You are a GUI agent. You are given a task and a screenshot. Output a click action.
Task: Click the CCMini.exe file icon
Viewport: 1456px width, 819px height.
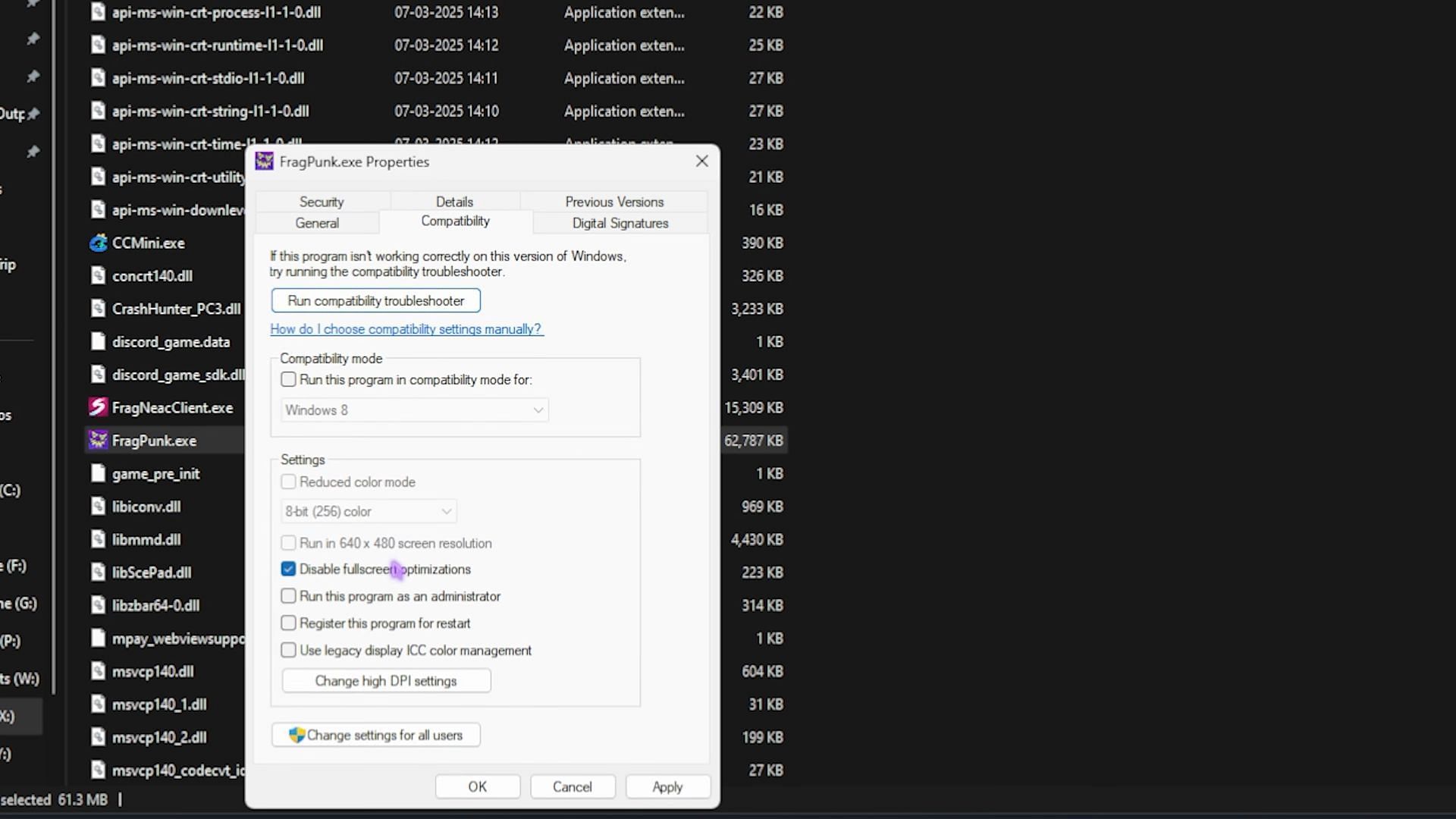(x=98, y=243)
